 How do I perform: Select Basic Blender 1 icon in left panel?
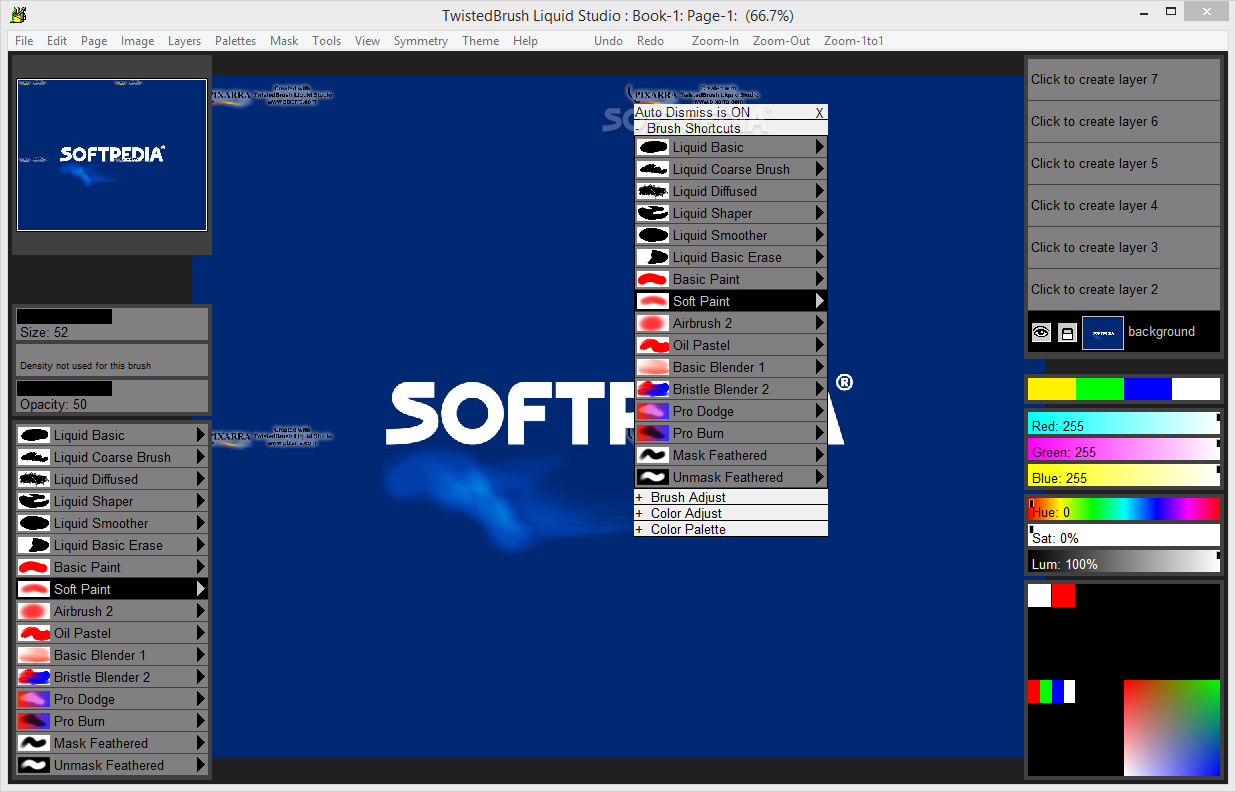(34, 655)
